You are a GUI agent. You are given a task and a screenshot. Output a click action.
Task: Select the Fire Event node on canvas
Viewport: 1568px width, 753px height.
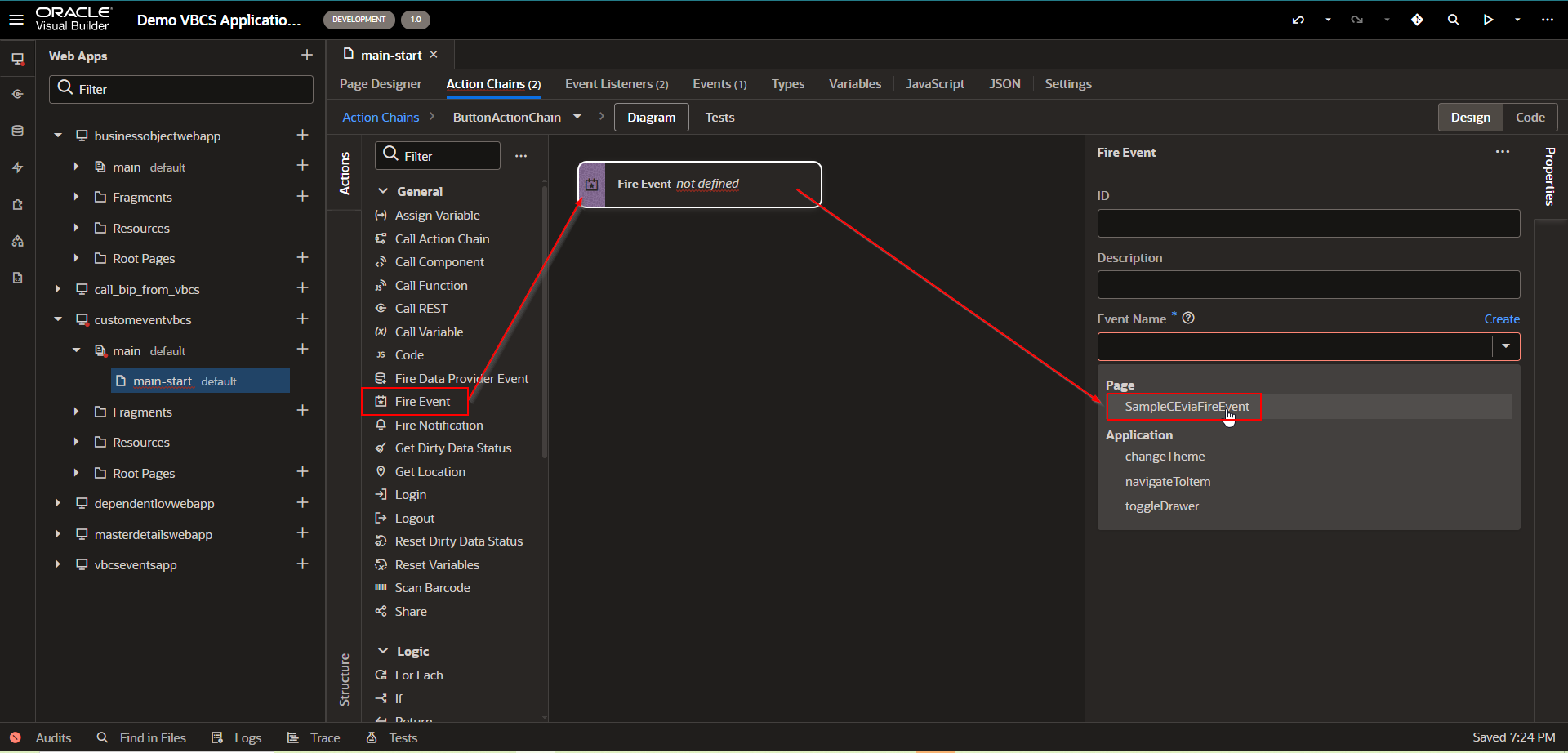coord(699,185)
